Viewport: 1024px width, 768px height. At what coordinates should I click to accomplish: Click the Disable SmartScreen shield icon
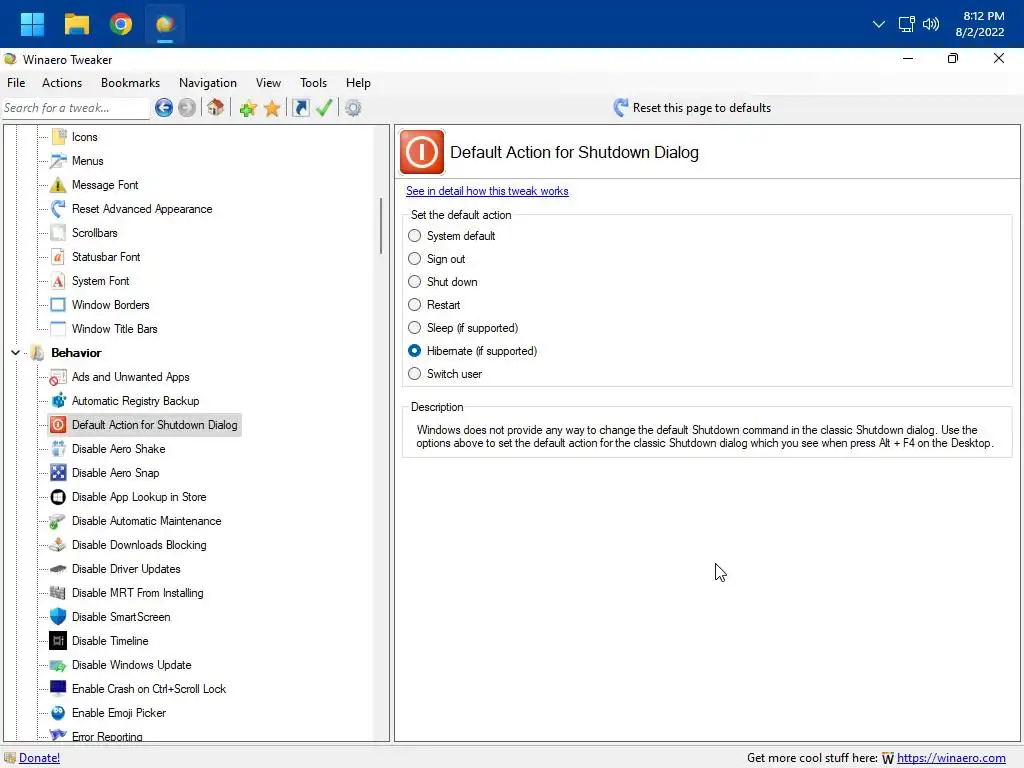[58, 617]
